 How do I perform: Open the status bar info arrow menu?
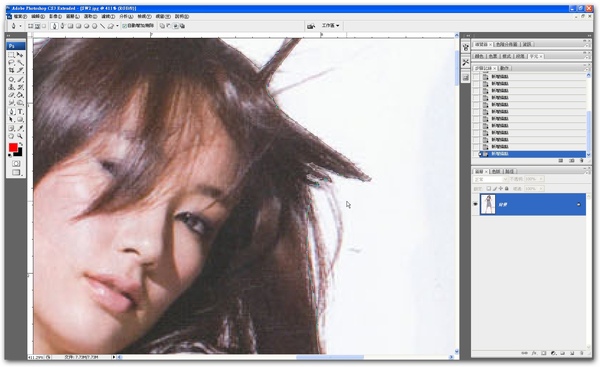[x=114, y=357]
